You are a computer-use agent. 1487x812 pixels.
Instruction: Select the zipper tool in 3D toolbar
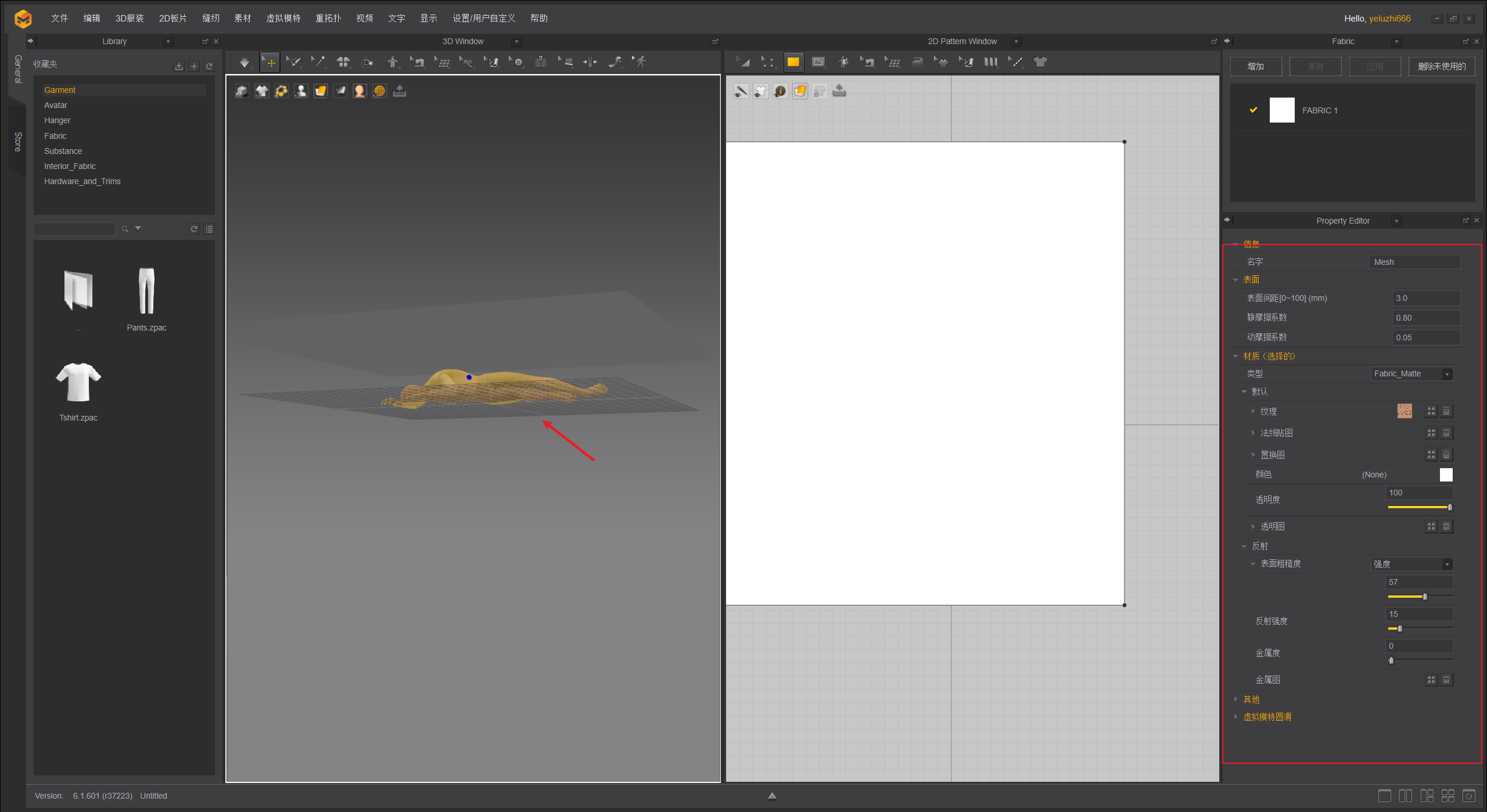pyautogui.click(x=540, y=62)
